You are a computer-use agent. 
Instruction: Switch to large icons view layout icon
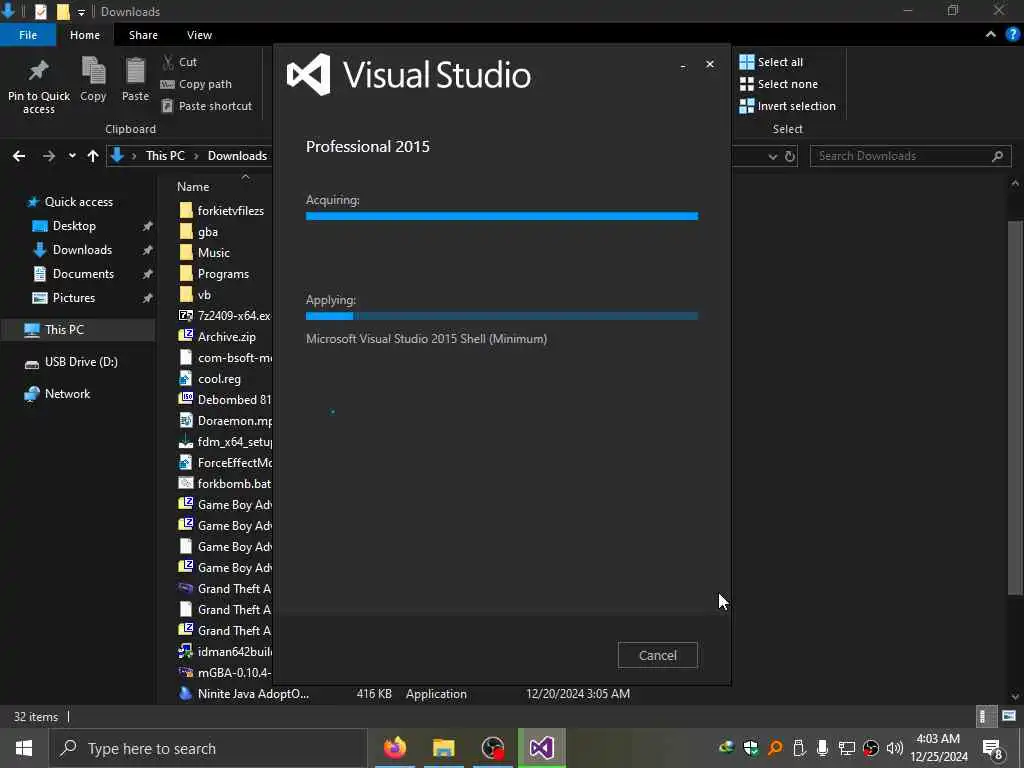coord(1009,716)
